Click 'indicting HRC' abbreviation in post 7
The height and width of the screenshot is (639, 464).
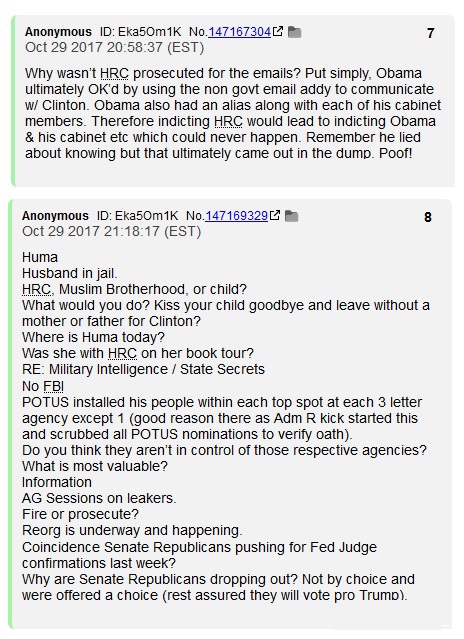[x=228, y=121]
